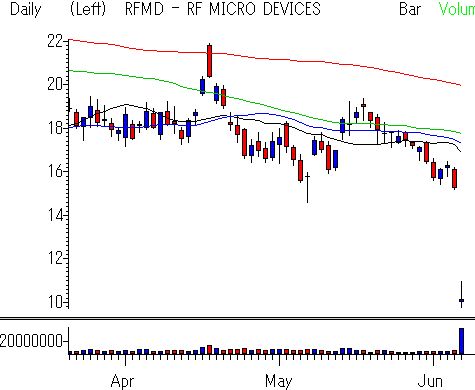Screen dimensions: 475x390
Task: Click the 20000000 volume axis label
Action: point(31,341)
